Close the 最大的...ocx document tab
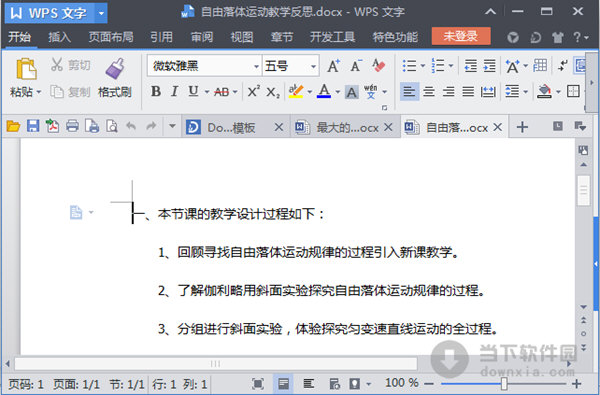This screenshot has height=395, width=600. (x=388, y=127)
